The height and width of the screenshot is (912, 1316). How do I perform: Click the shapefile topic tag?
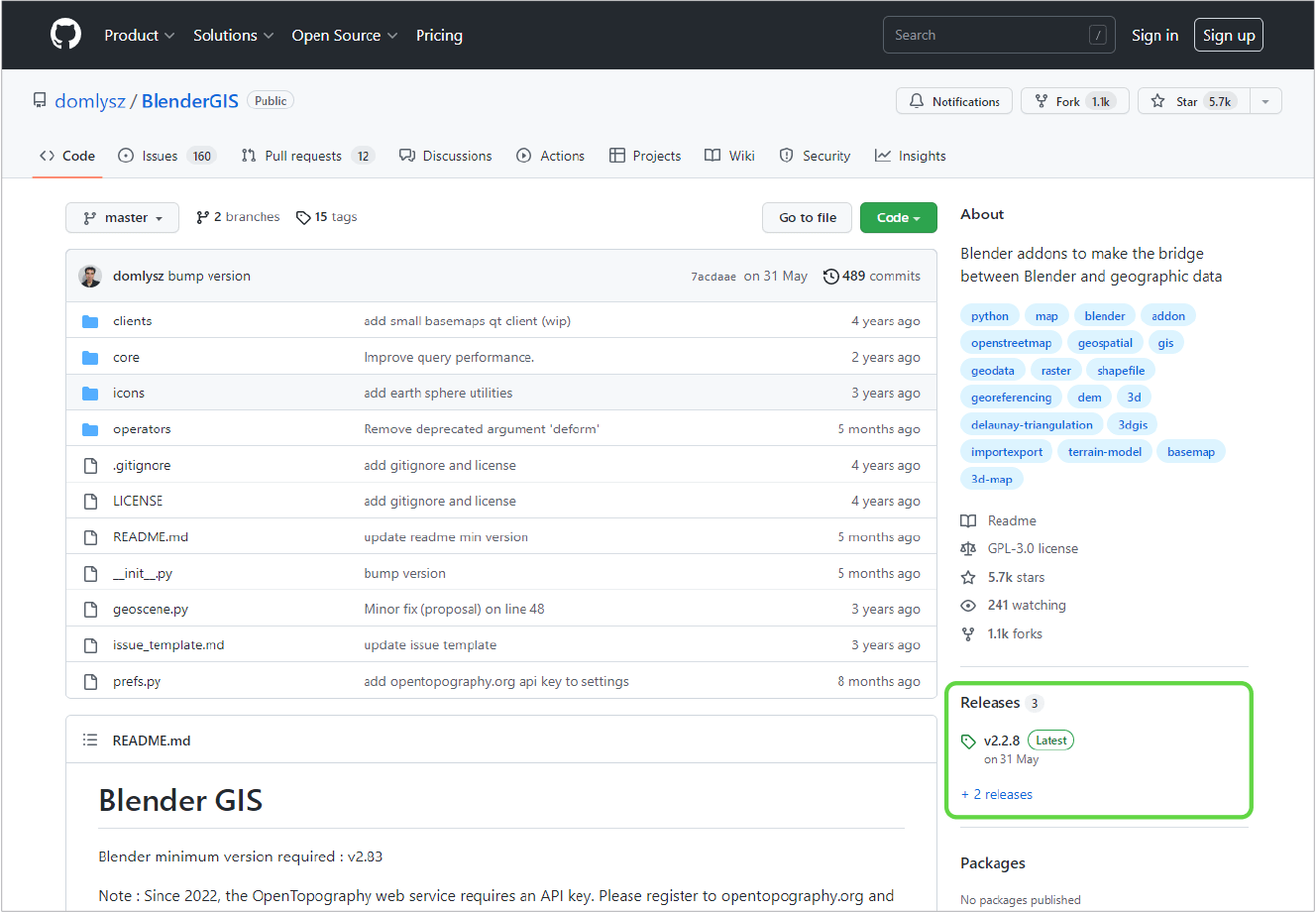coord(1121,371)
